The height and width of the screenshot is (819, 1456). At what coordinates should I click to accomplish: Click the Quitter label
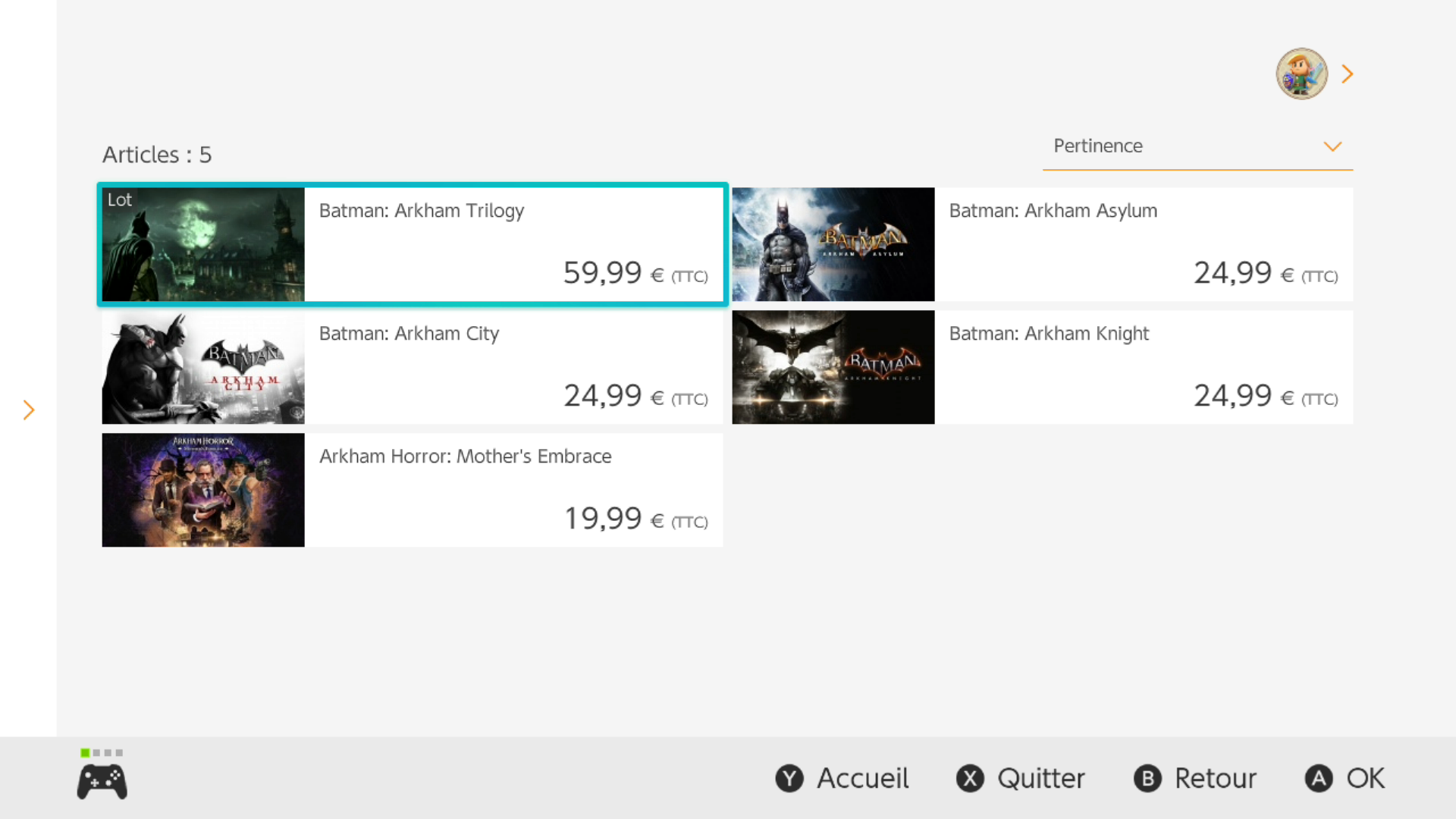click(x=1040, y=778)
